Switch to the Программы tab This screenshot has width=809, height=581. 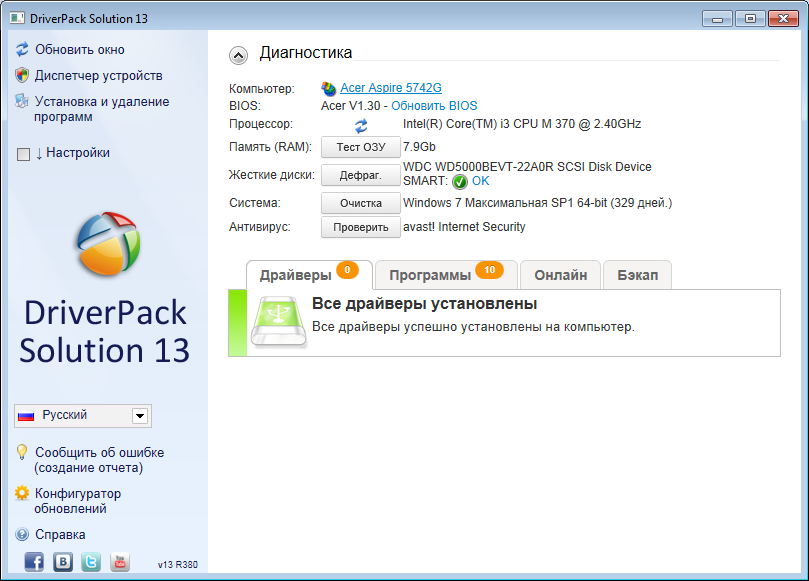pyautogui.click(x=446, y=275)
